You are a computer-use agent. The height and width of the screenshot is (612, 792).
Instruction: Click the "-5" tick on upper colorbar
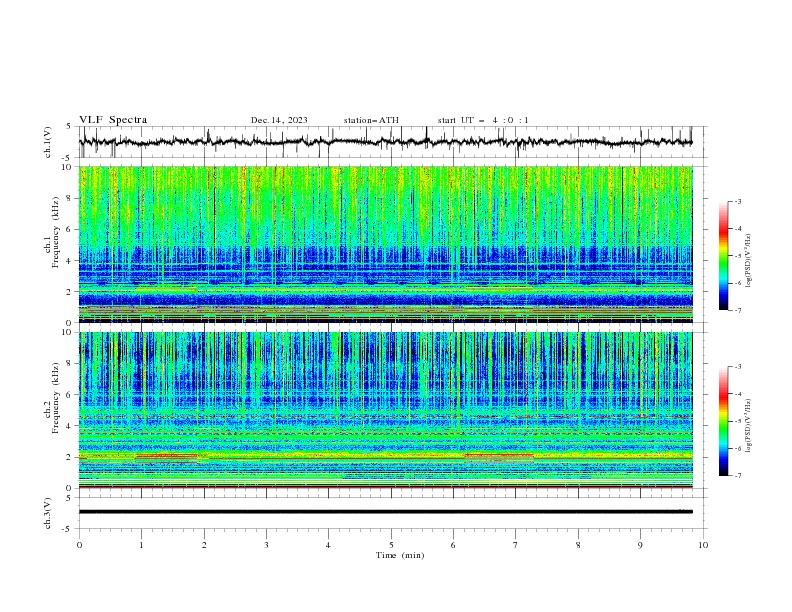tap(738, 256)
